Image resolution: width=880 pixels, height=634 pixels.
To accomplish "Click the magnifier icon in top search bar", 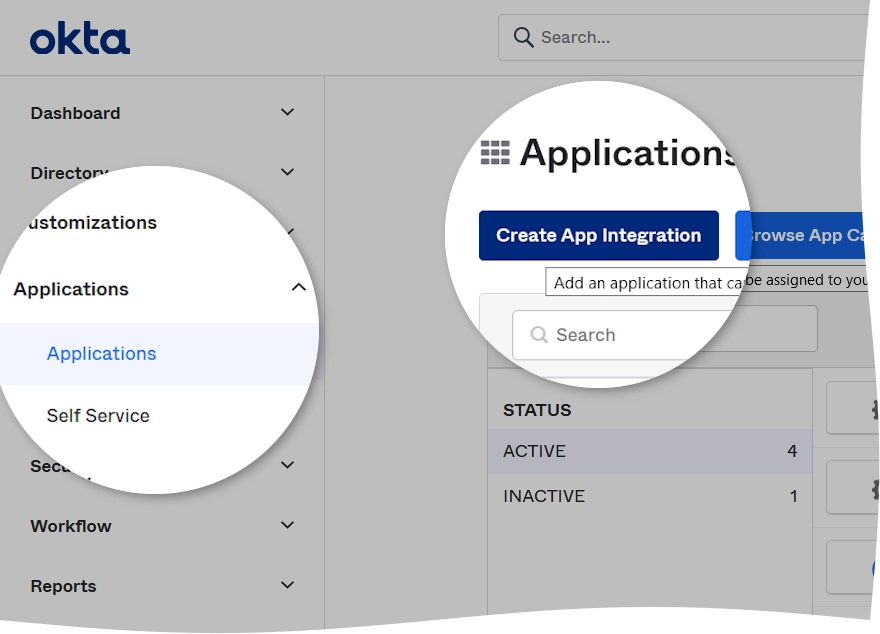I will pyautogui.click(x=523, y=38).
